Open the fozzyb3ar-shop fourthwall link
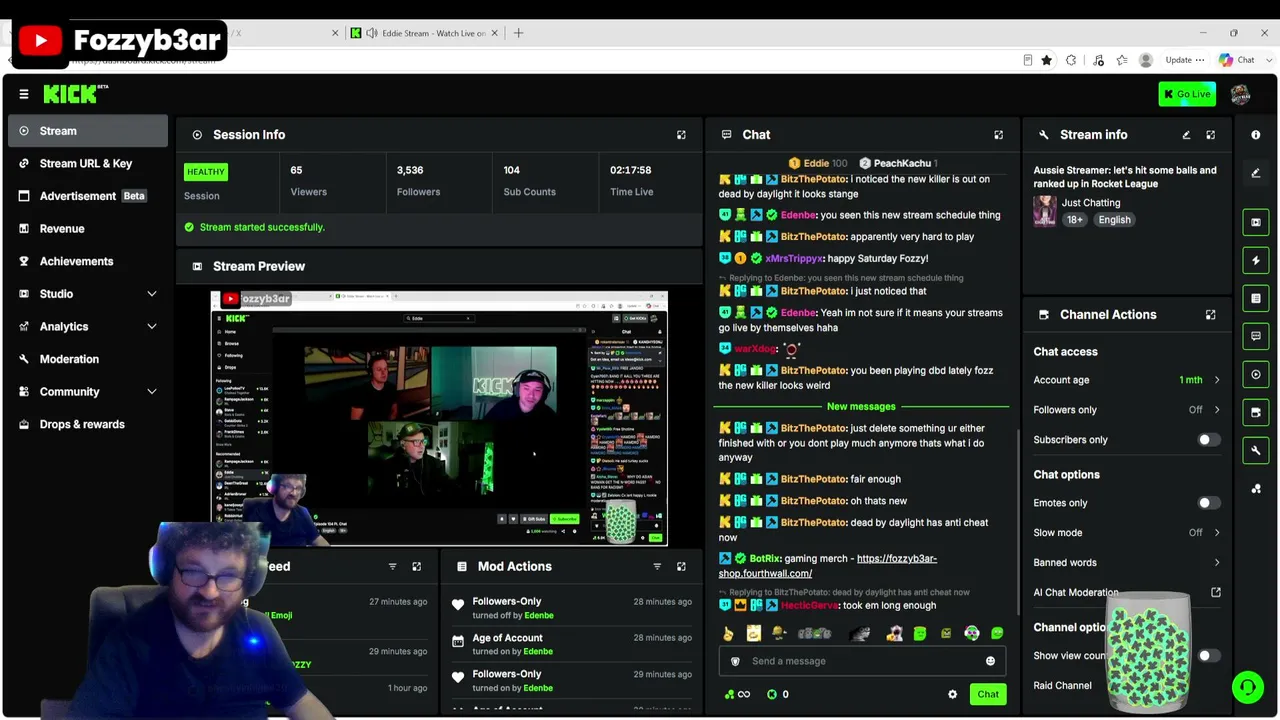1280x720 pixels. [828, 566]
